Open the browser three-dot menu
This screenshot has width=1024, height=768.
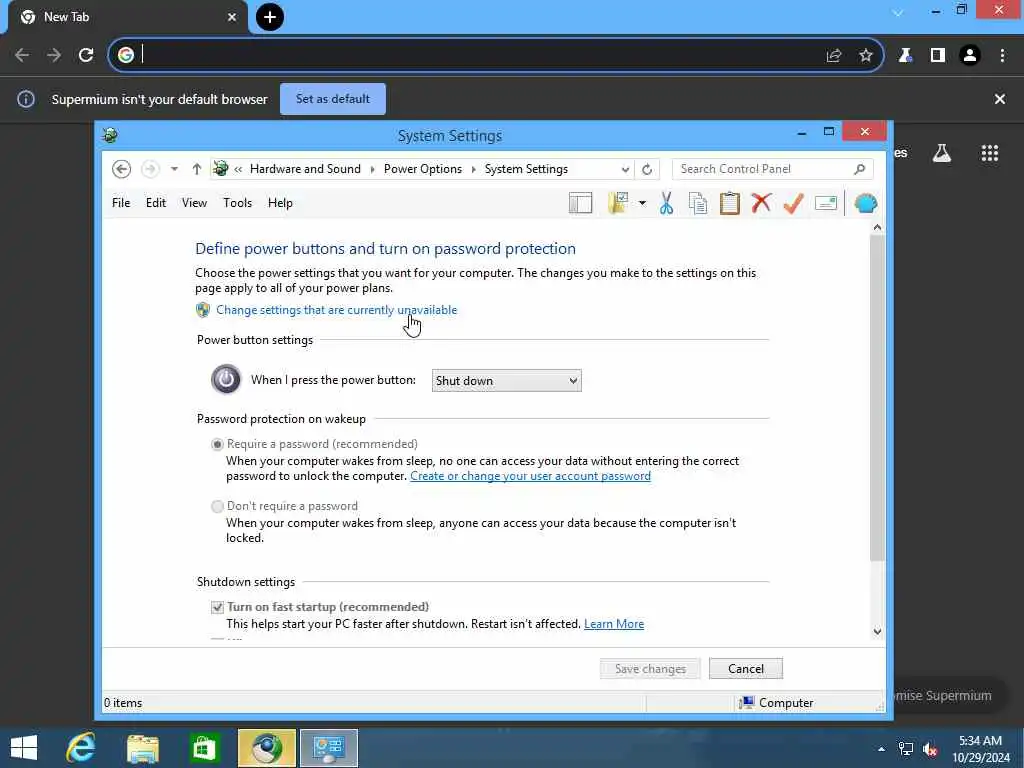click(1002, 56)
